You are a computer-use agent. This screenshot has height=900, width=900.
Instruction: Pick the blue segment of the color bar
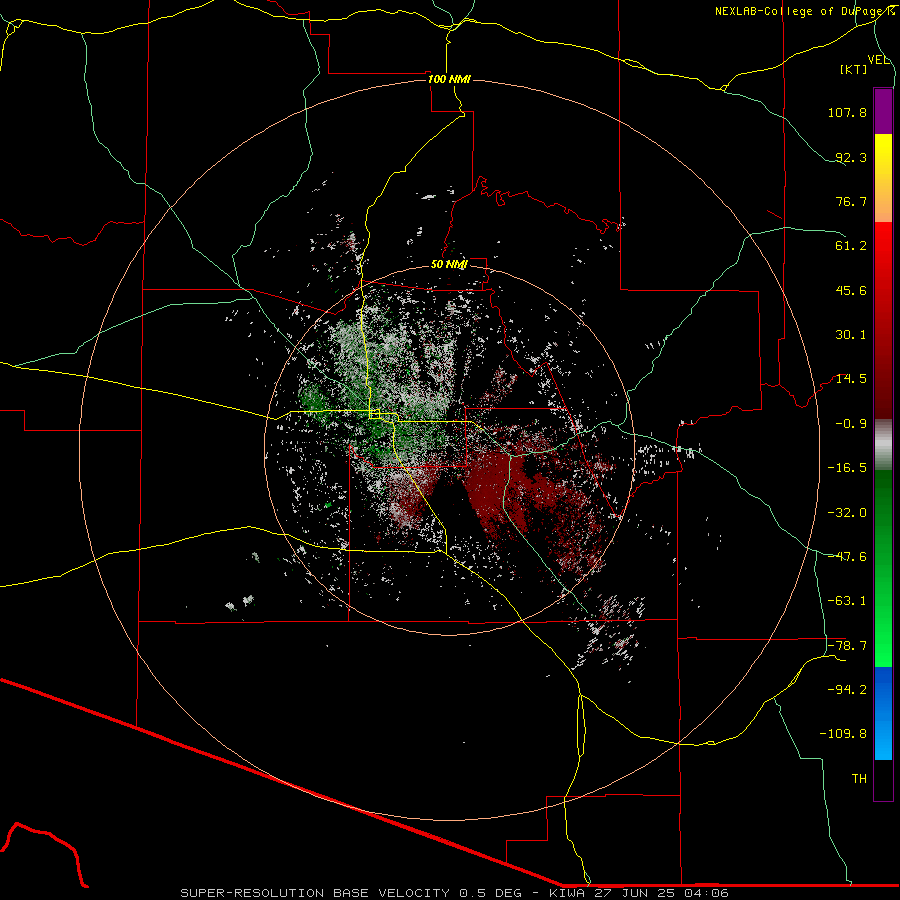coord(883,713)
